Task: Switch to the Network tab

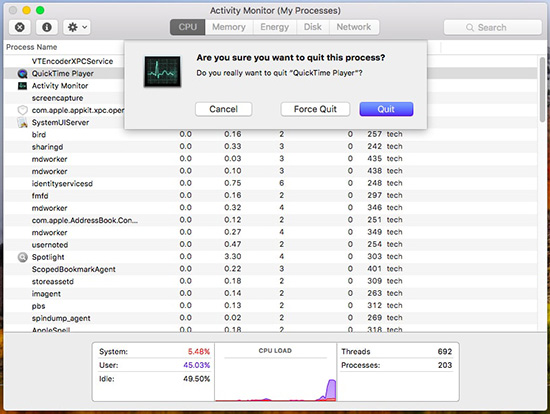Action: coord(354,27)
